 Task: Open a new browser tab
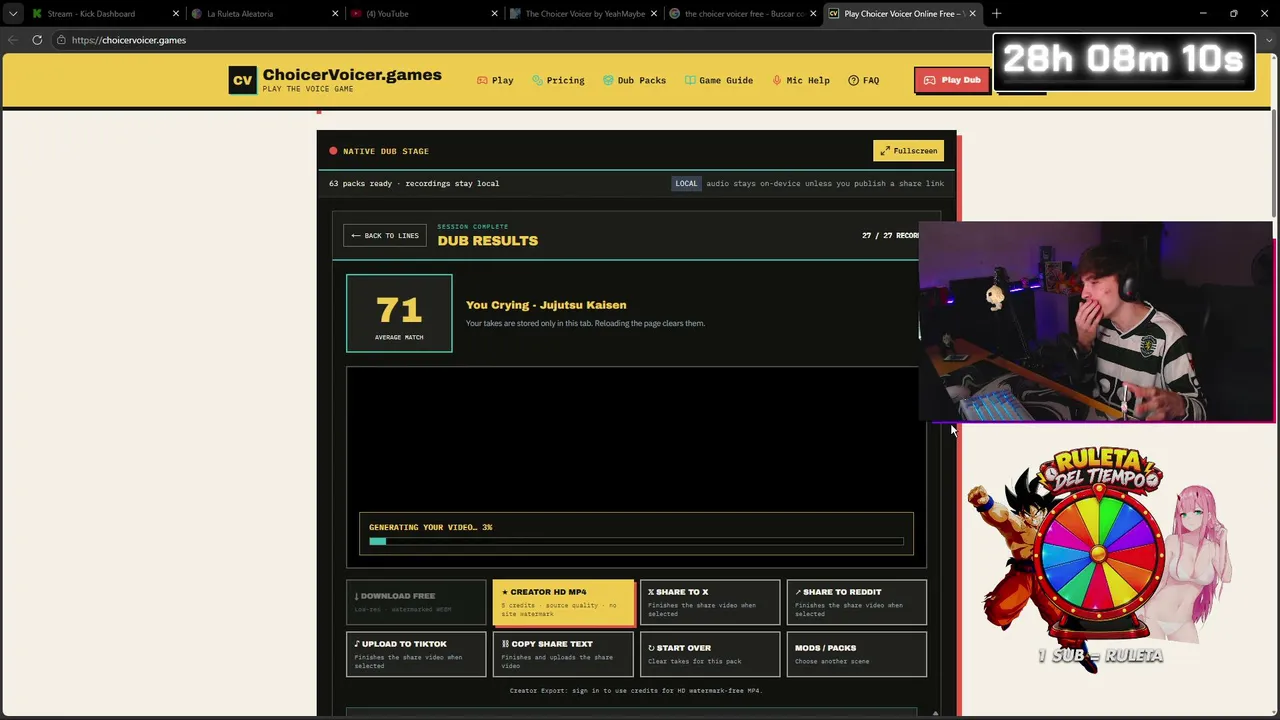click(996, 14)
